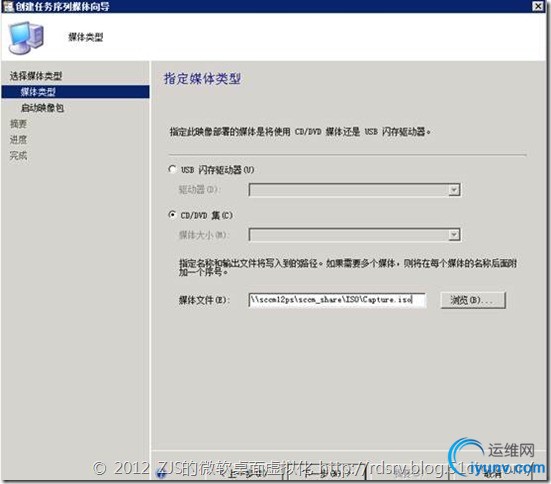Select 选择媒体类型 heading in the sidebar

pyautogui.click(x=36, y=76)
